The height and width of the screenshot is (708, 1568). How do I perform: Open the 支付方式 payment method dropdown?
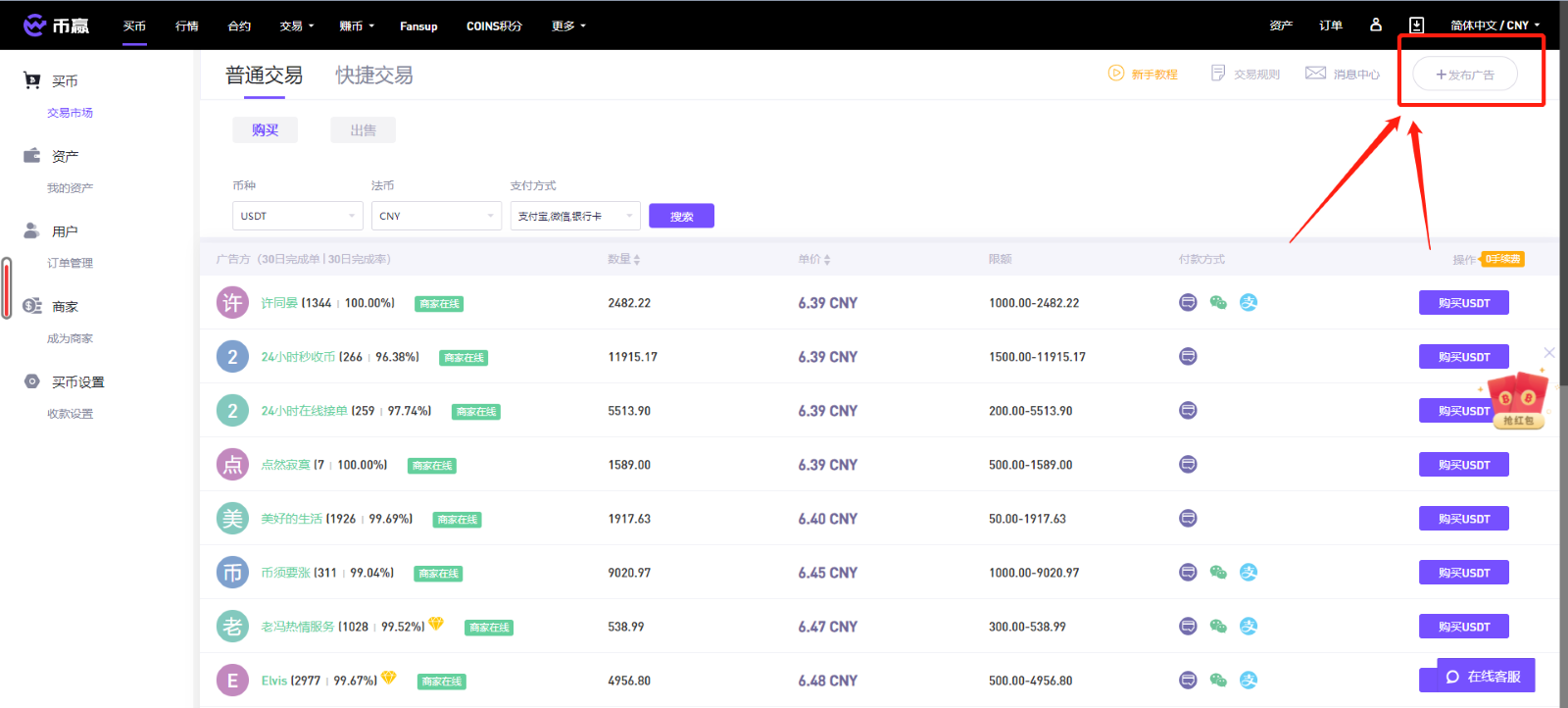pos(575,216)
